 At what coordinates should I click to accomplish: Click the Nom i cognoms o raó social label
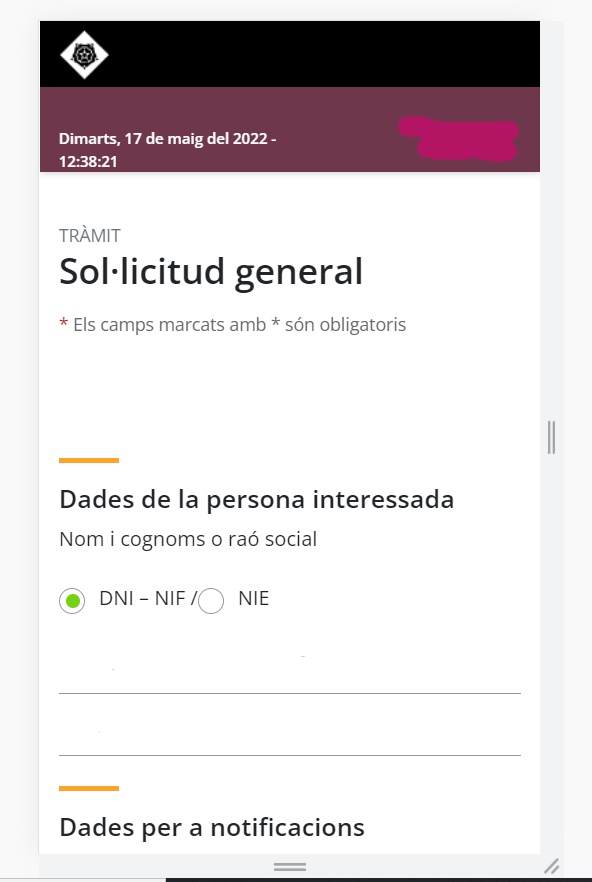point(188,539)
